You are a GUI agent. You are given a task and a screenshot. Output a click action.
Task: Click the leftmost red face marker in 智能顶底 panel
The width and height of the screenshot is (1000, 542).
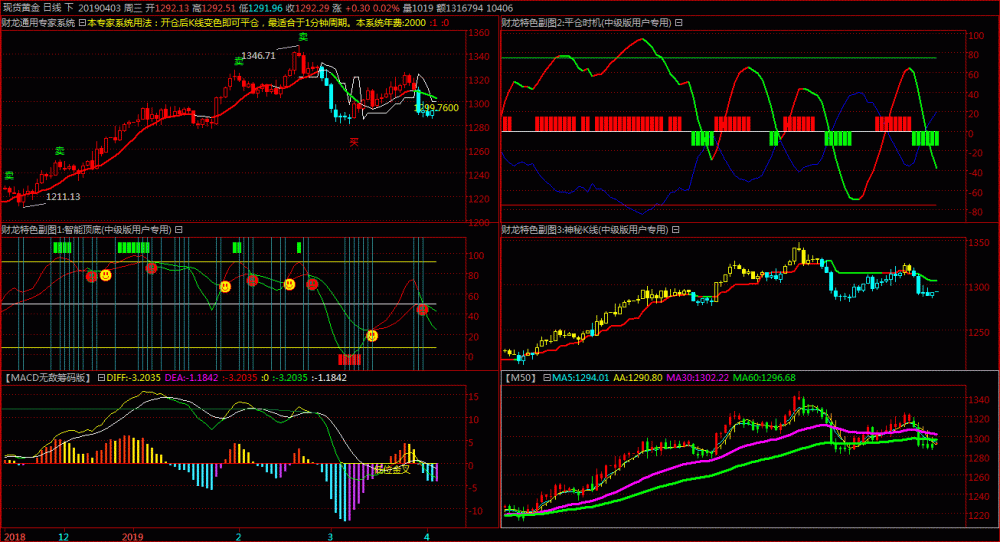pyautogui.click(x=91, y=276)
